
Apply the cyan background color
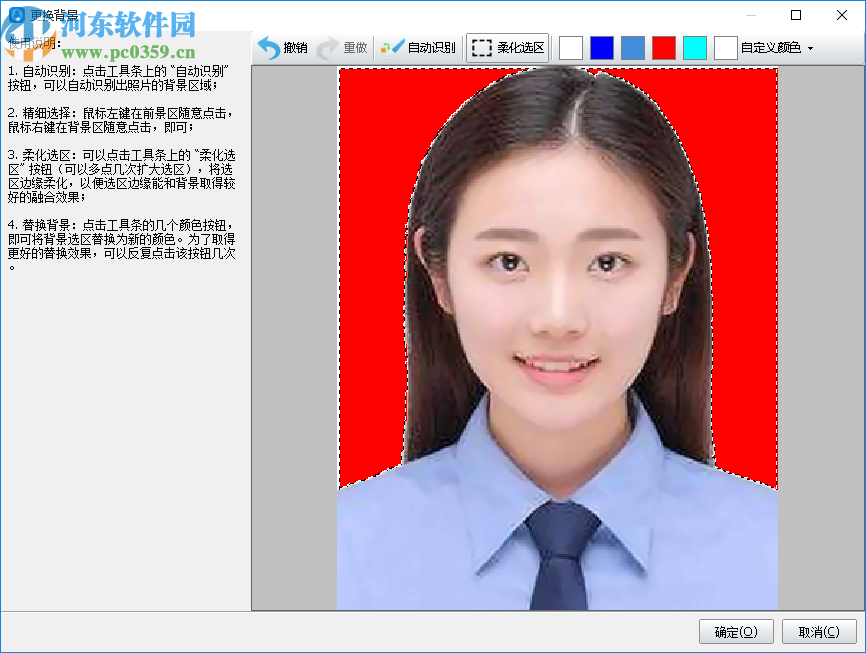coord(695,46)
